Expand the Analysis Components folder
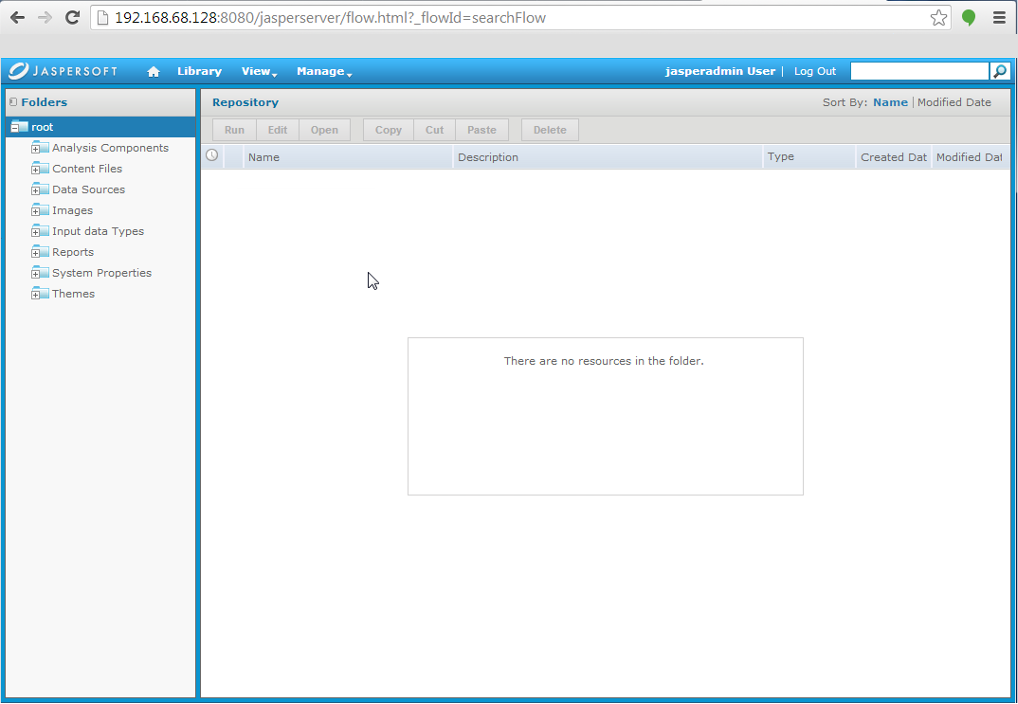 [x=36, y=149]
